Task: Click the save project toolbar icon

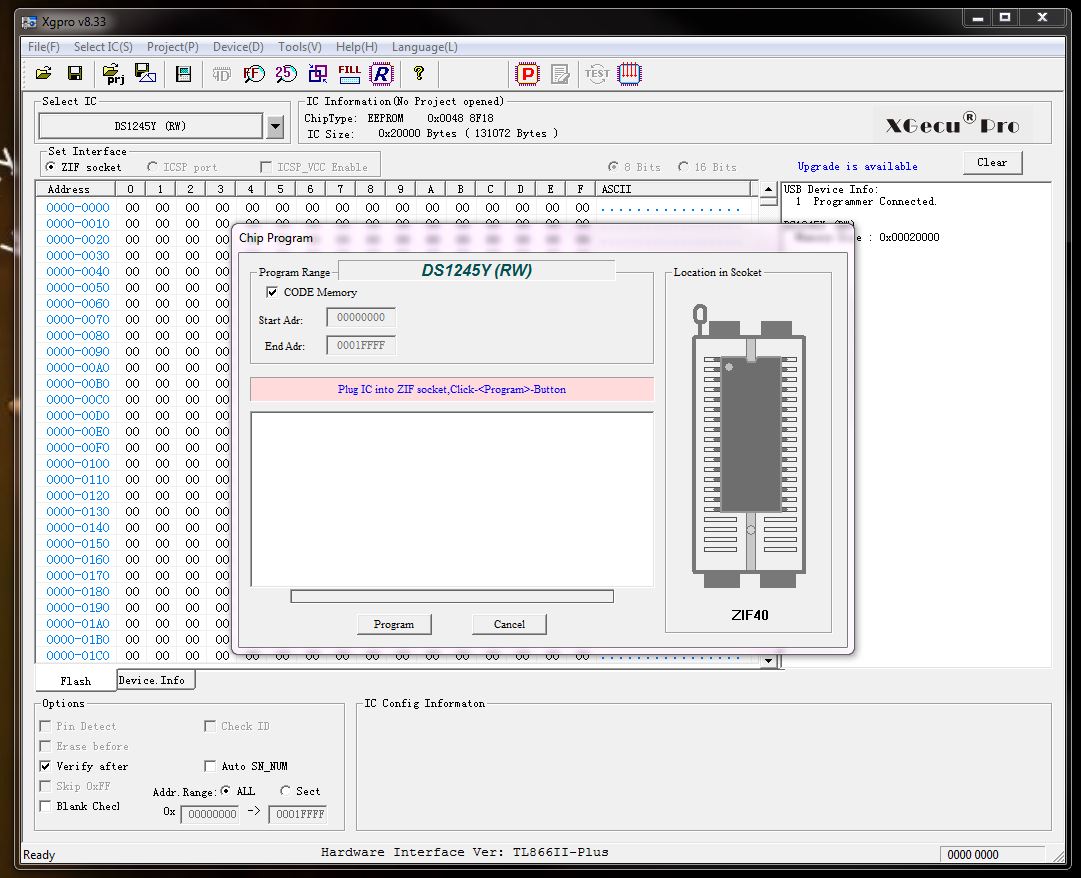Action: pyautogui.click(x=145, y=73)
